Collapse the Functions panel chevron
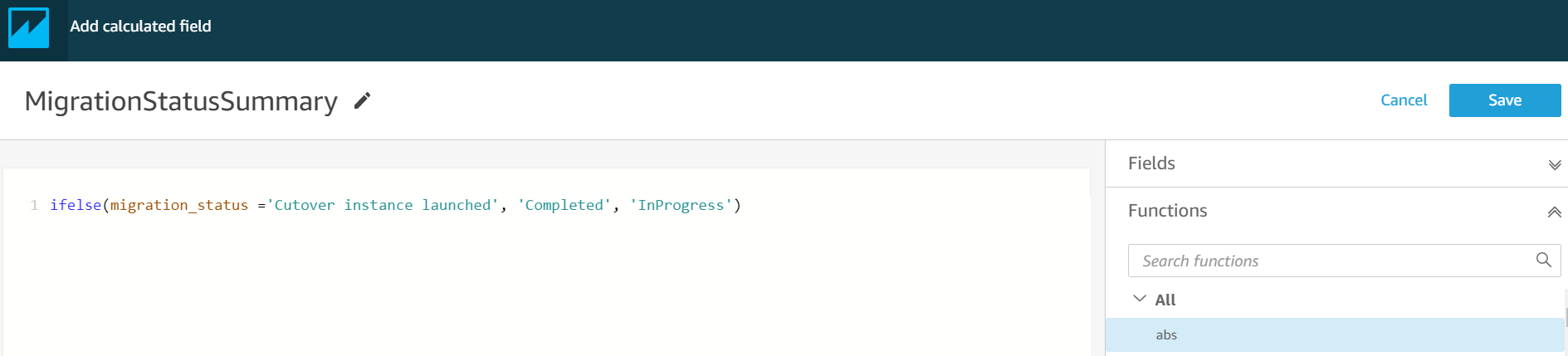 coord(1554,212)
